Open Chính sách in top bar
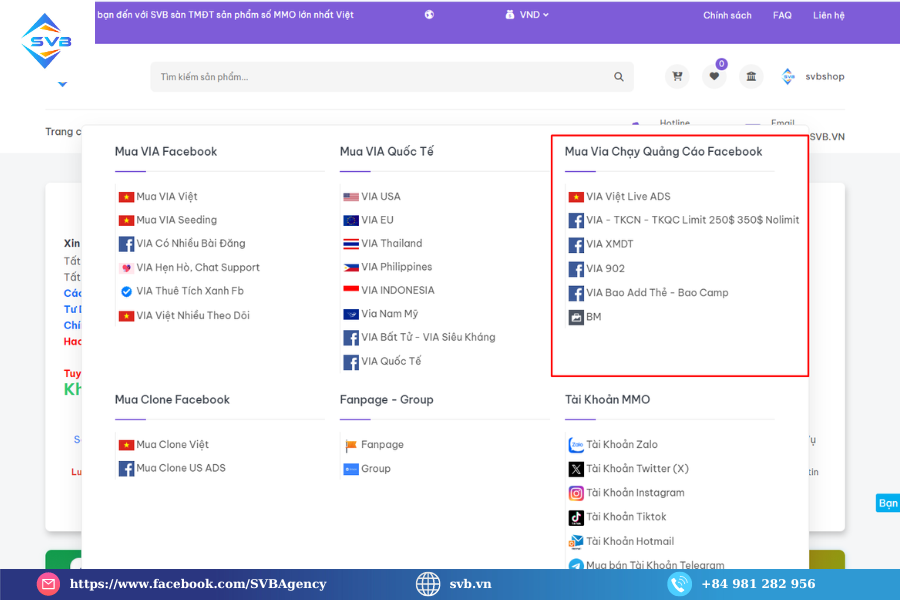This screenshot has height=600, width=900. tap(727, 16)
